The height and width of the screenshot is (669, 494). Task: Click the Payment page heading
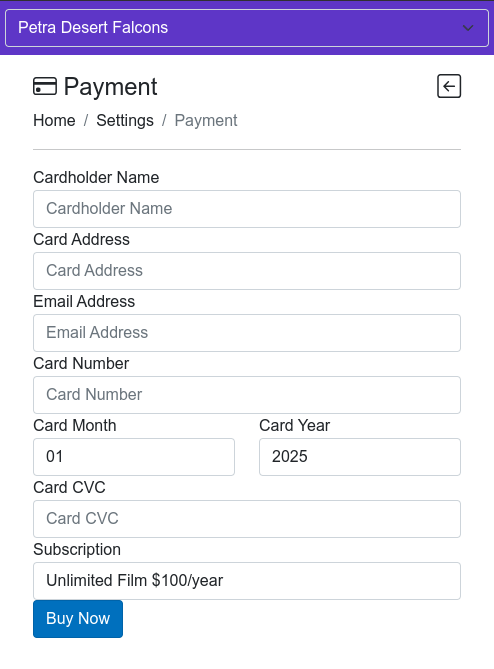(110, 87)
